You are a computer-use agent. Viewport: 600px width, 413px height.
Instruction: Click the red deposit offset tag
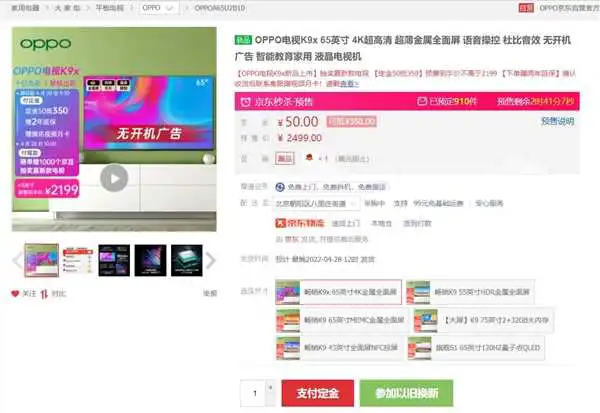[351, 122]
